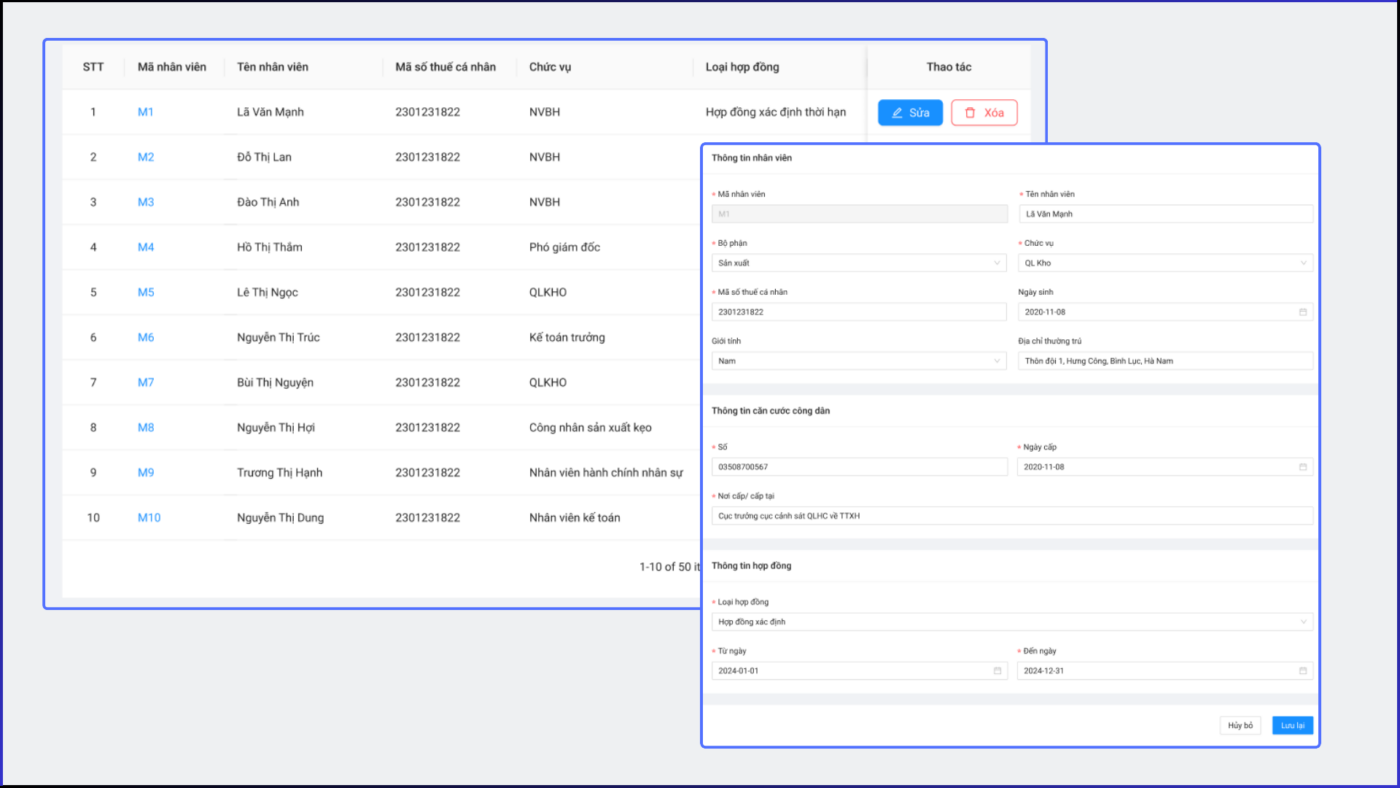Click the Tên nhân viên column header
Screen dimensions: 1400x788
[x=273, y=67]
